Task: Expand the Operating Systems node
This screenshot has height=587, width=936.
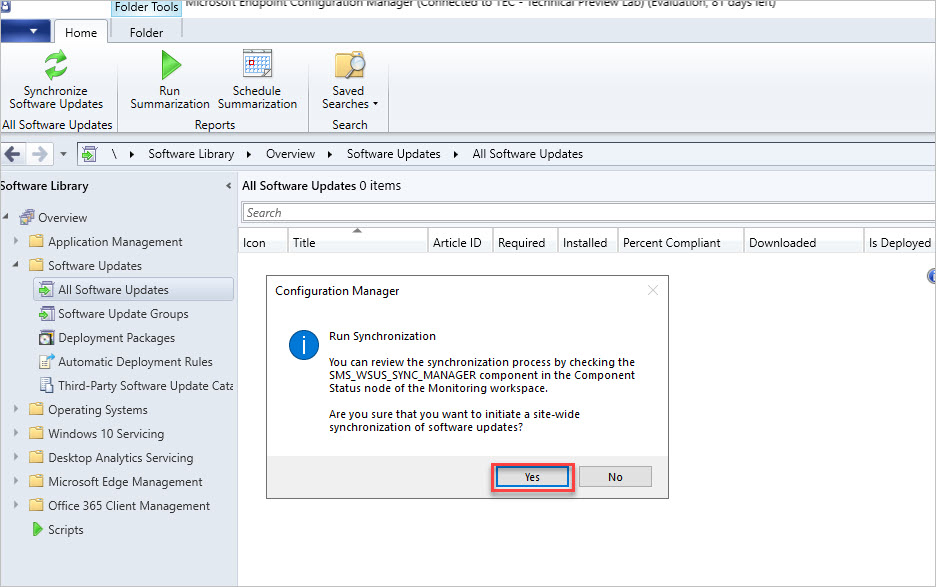Action: click(x=16, y=409)
